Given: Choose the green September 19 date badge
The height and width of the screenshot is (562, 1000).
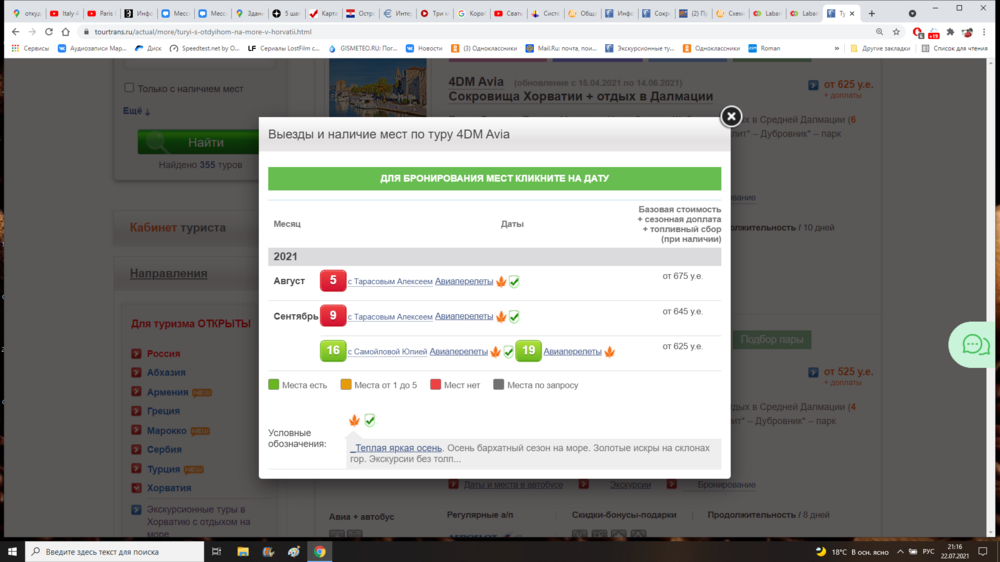Looking at the screenshot, I should pyautogui.click(x=528, y=351).
